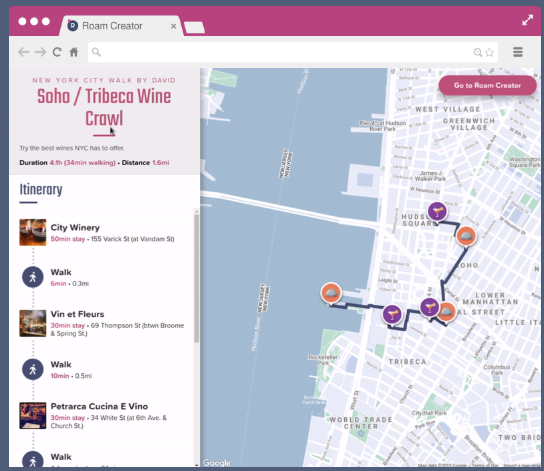
Task: Click walk icon for 10min walk
Action: click(33, 369)
